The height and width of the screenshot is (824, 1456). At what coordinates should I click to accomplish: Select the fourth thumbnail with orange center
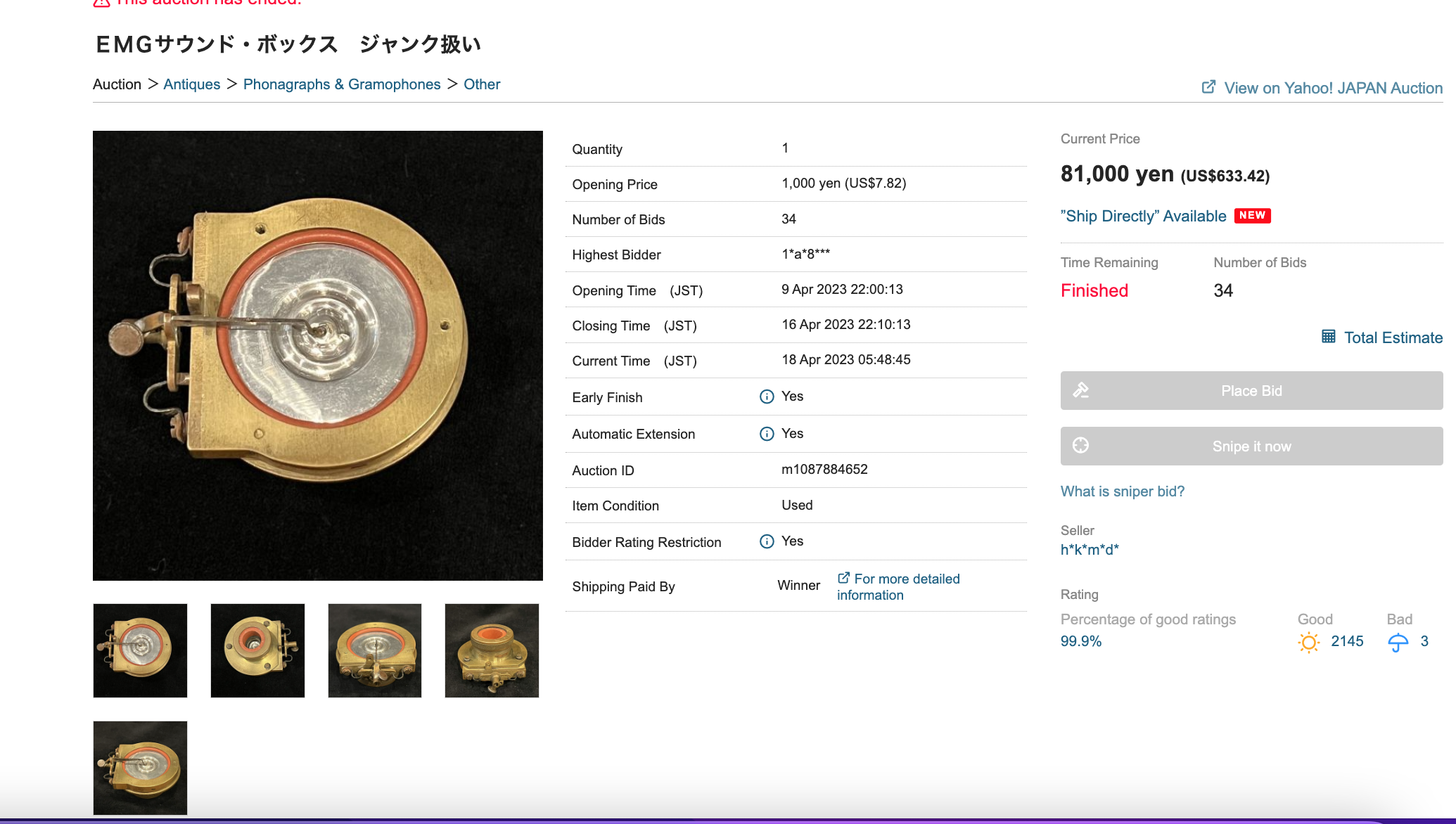pos(492,650)
